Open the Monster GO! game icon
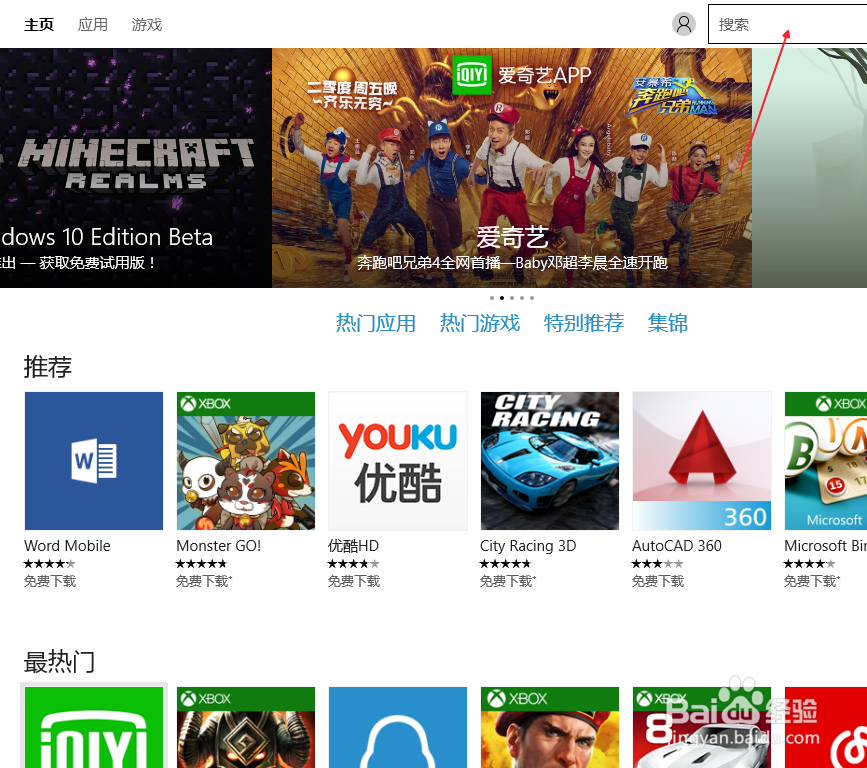Viewport: 867px width, 768px height. pos(246,461)
